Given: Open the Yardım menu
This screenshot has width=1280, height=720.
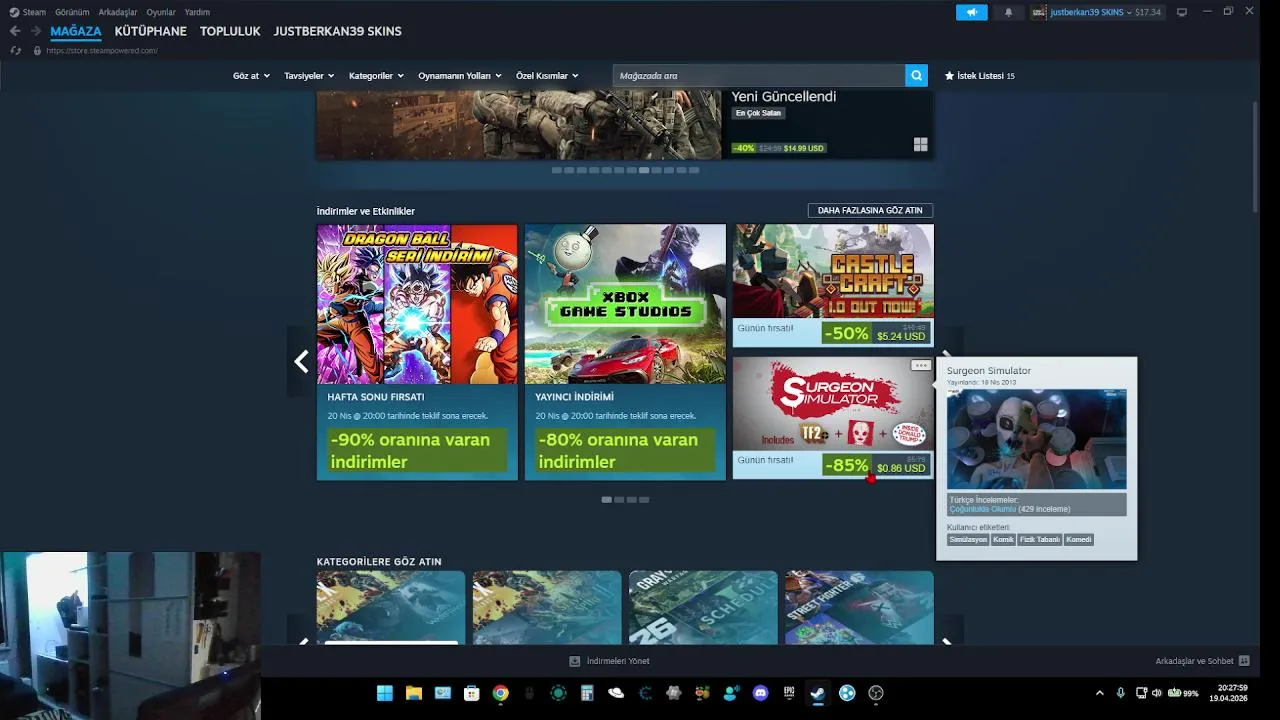Looking at the screenshot, I should pyautogui.click(x=197, y=12).
